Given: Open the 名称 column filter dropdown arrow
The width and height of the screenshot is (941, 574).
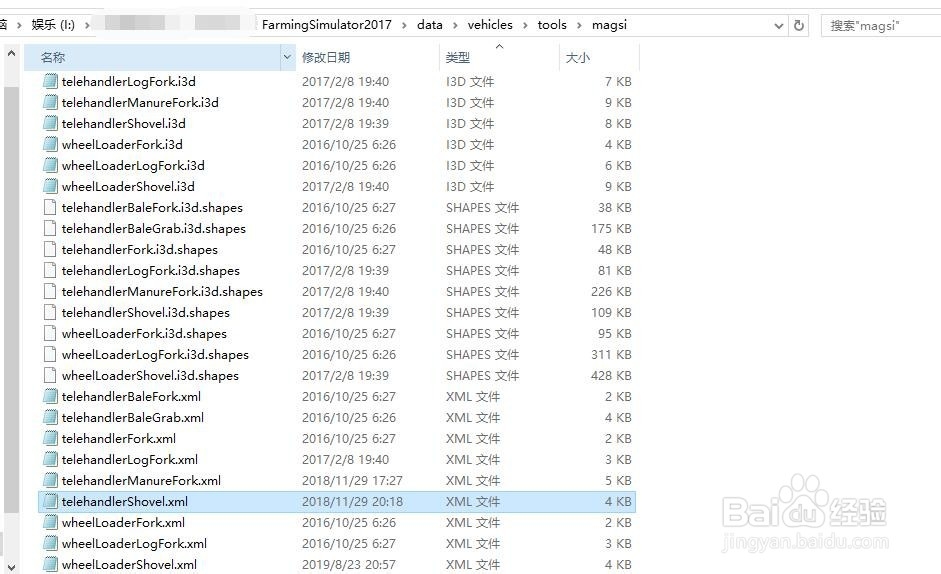Looking at the screenshot, I should (x=287, y=57).
